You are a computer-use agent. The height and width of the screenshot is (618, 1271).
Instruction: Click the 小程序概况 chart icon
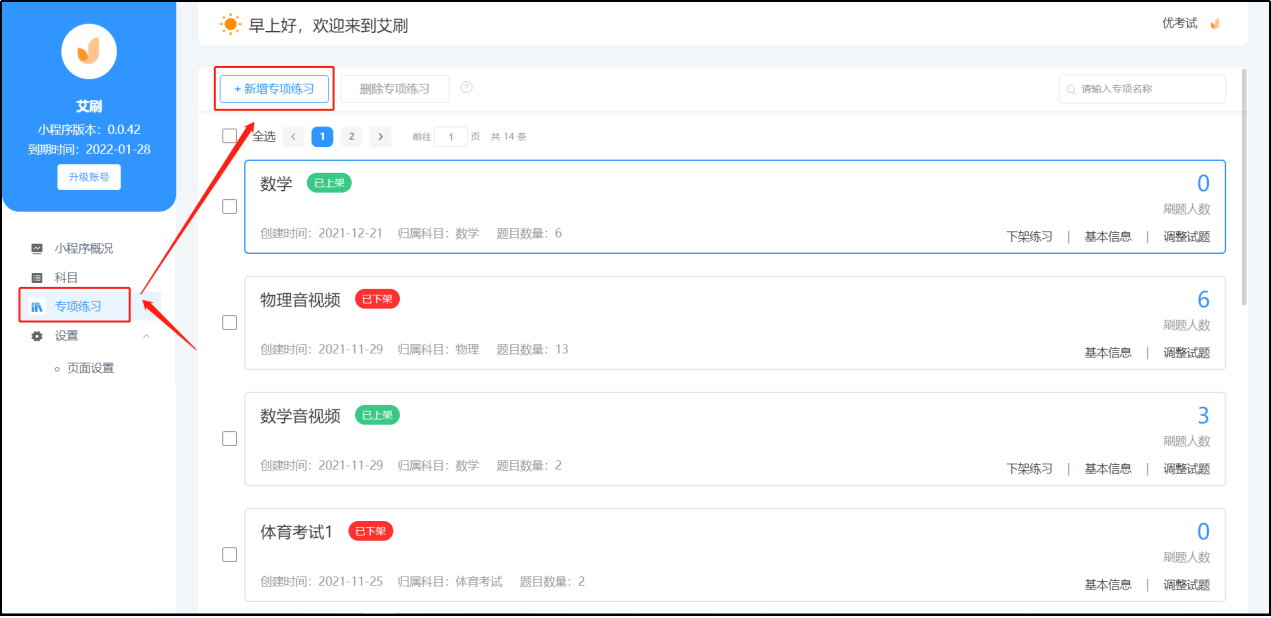click(x=37, y=248)
